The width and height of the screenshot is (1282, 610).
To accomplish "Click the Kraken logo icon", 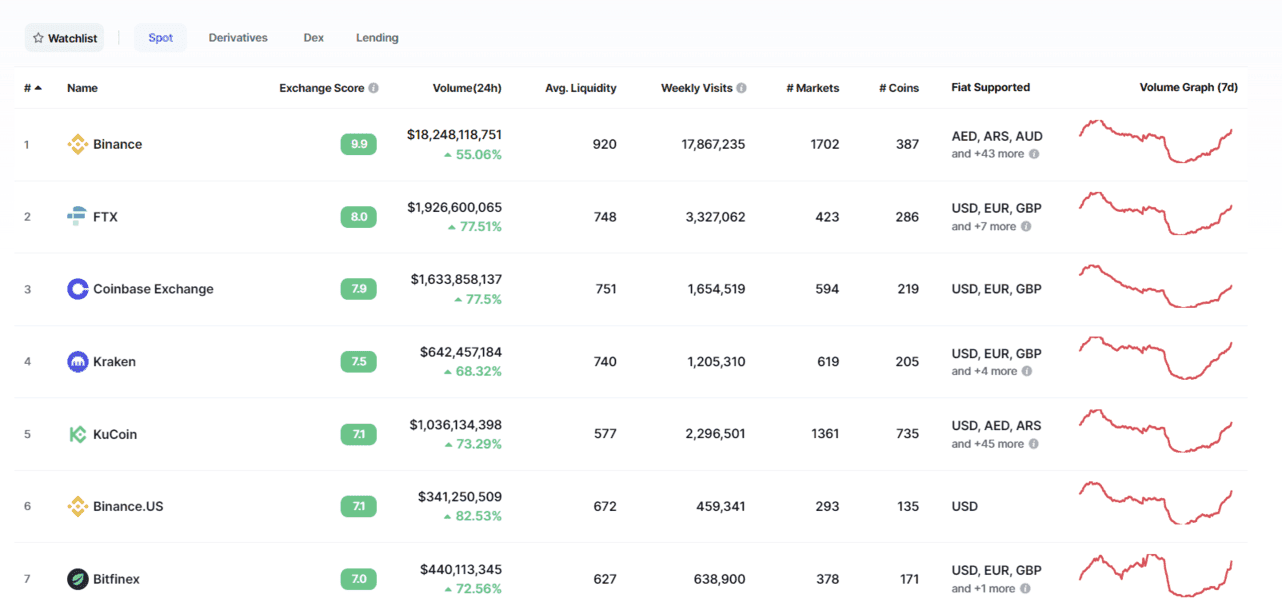I will click(77, 361).
